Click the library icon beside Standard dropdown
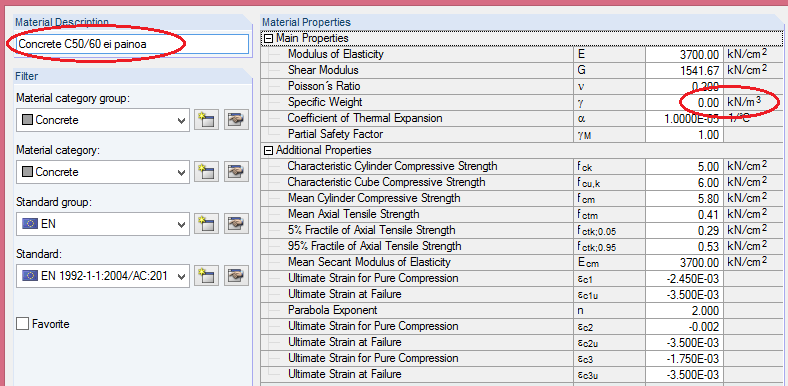Screen dimensions: 788x386 pyautogui.click(x=237, y=276)
